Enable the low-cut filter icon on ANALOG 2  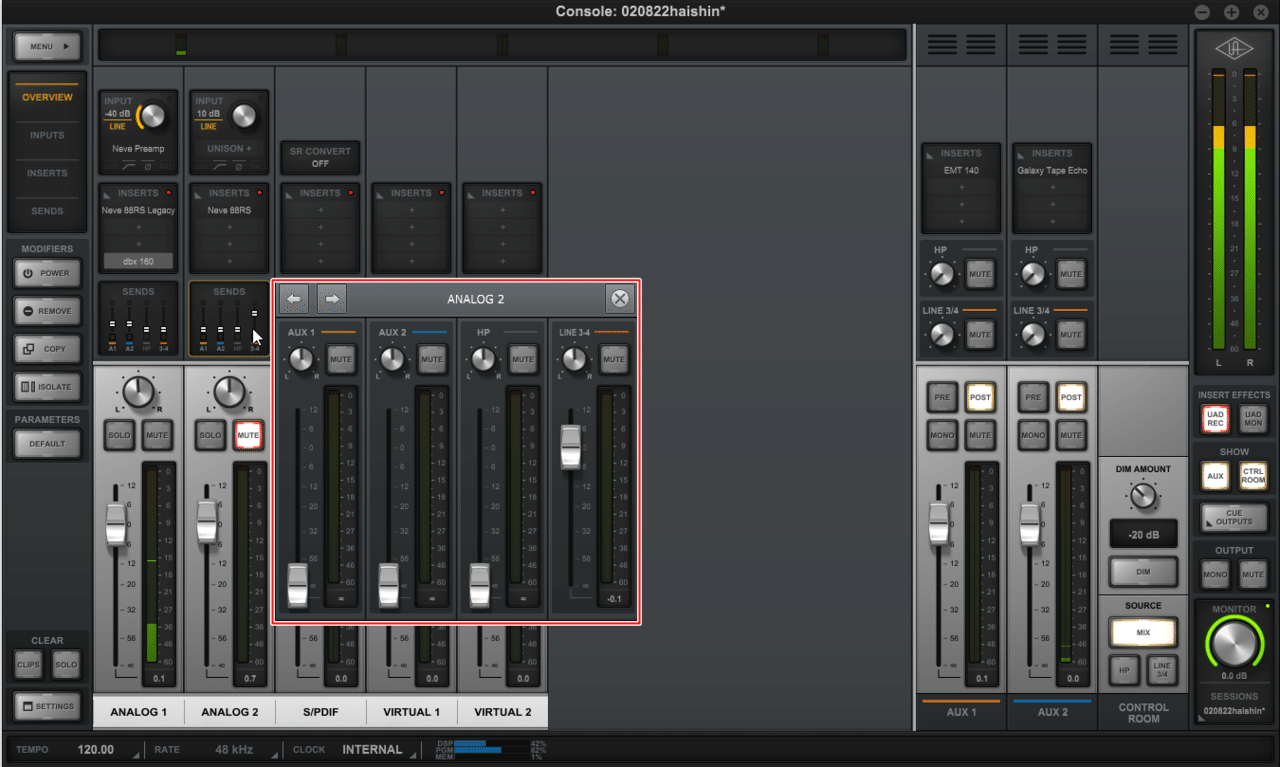[x=220, y=165]
